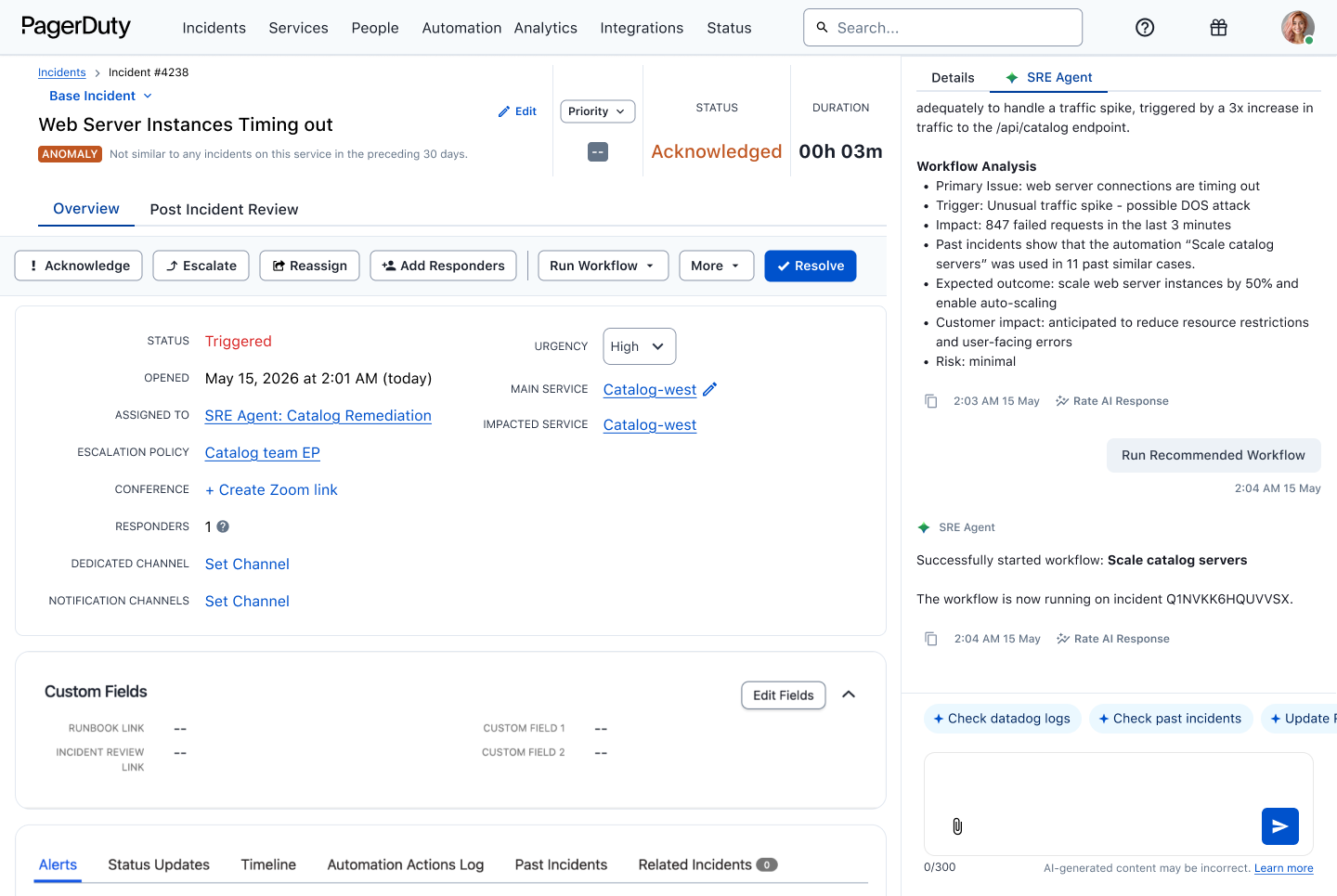Click the Acknowledge button
The width and height of the screenshot is (1337, 896).
79,266
